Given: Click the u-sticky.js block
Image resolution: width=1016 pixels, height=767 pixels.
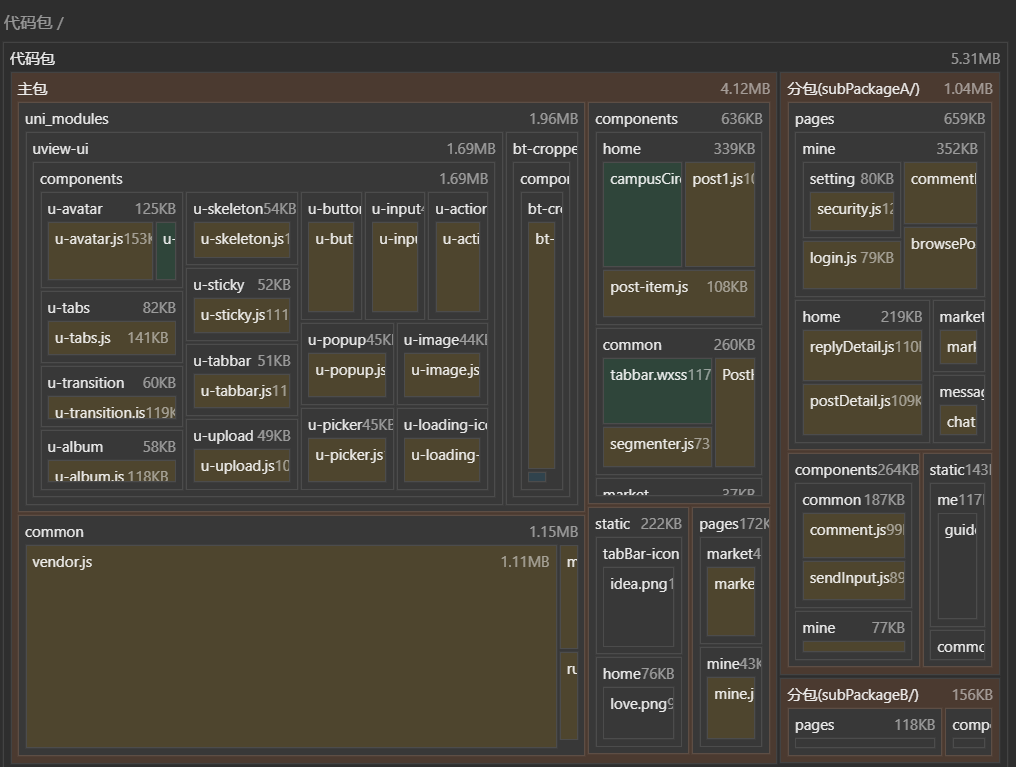Looking at the screenshot, I should [241, 315].
